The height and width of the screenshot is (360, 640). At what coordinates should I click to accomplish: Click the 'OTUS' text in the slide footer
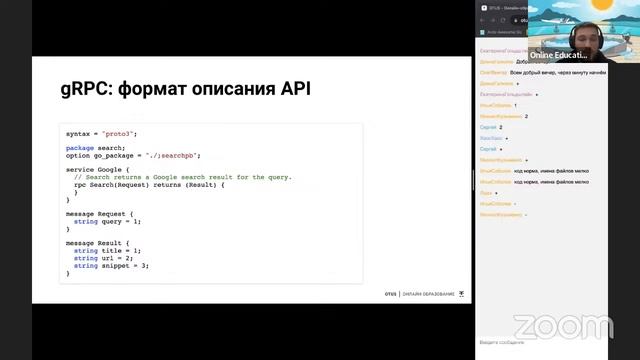pos(390,294)
